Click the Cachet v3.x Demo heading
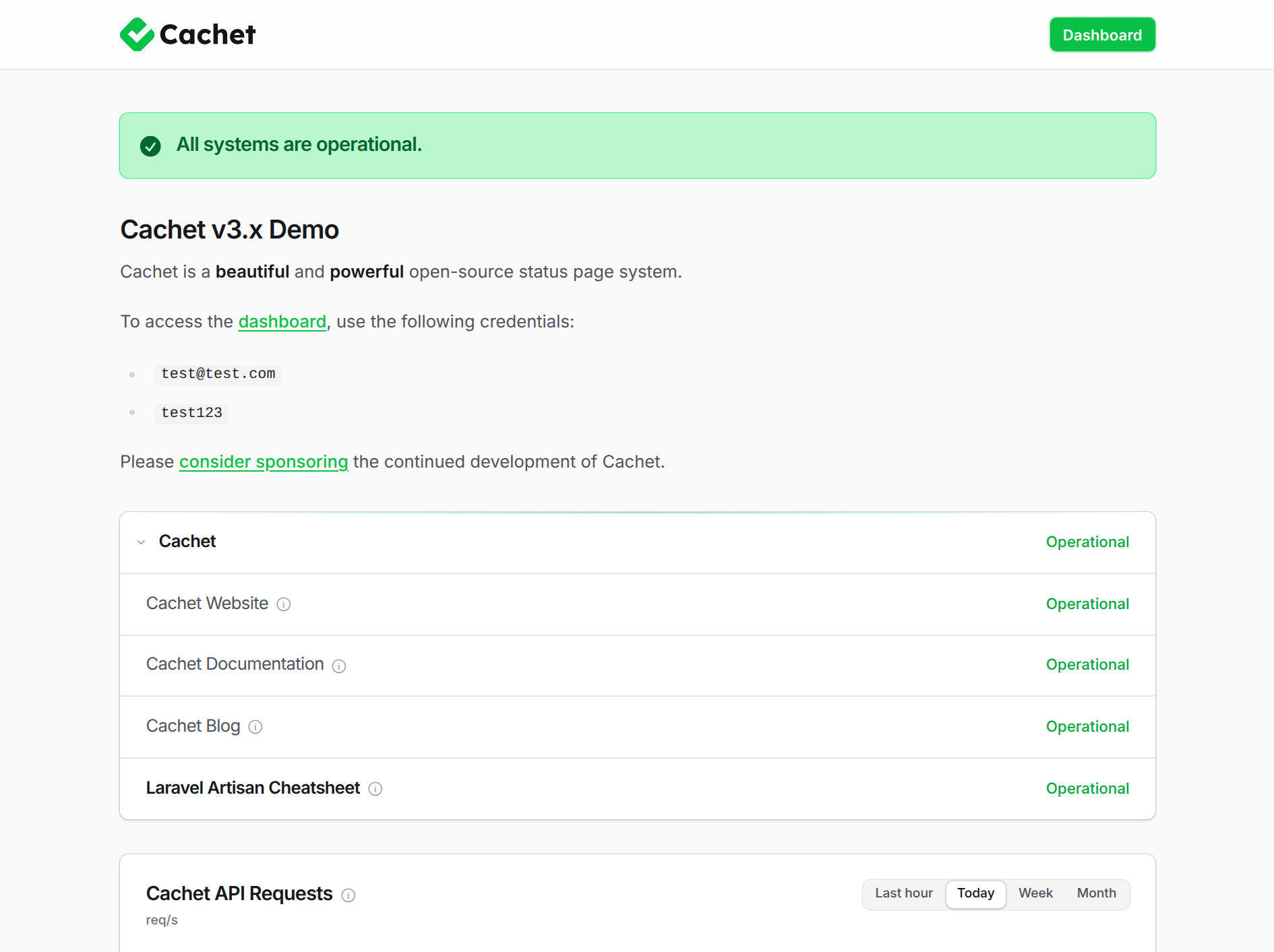 pyautogui.click(x=230, y=230)
